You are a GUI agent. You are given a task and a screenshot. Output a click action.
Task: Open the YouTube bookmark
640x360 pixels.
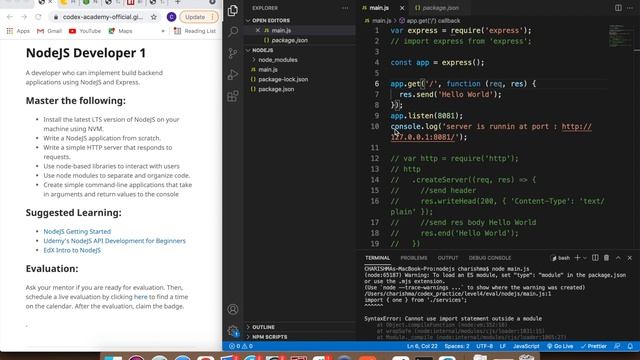point(85,31)
